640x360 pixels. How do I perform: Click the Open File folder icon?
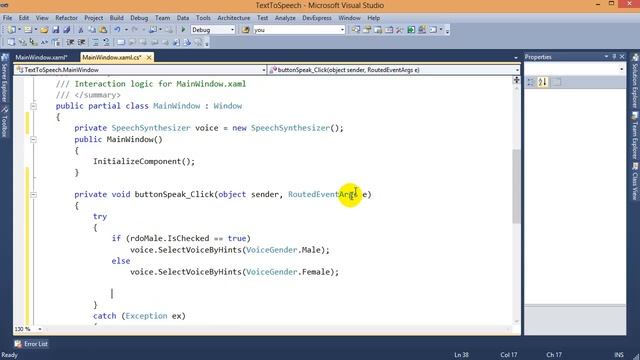pos(44,30)
